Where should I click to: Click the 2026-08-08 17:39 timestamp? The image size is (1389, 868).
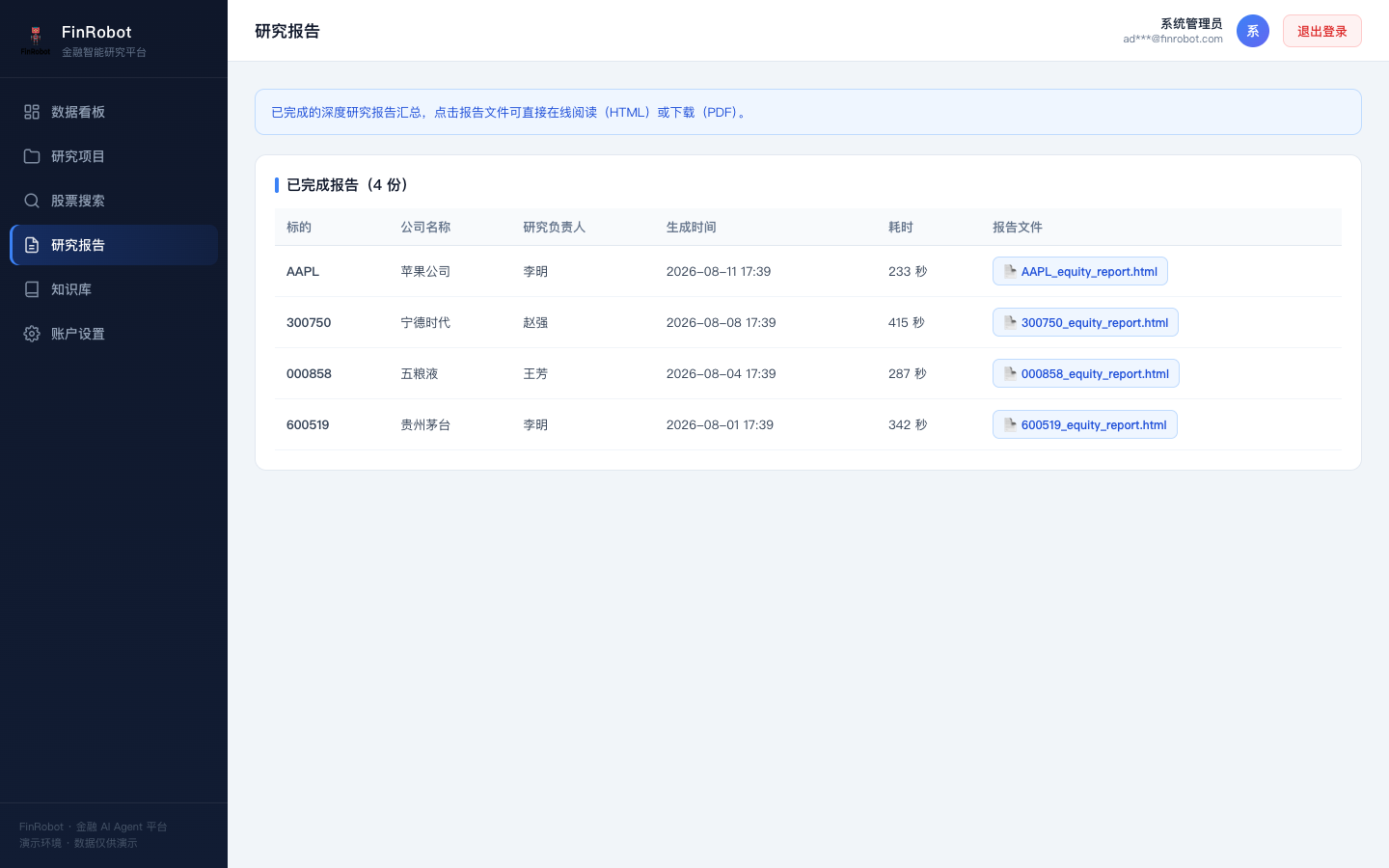(x=722, y=322)
